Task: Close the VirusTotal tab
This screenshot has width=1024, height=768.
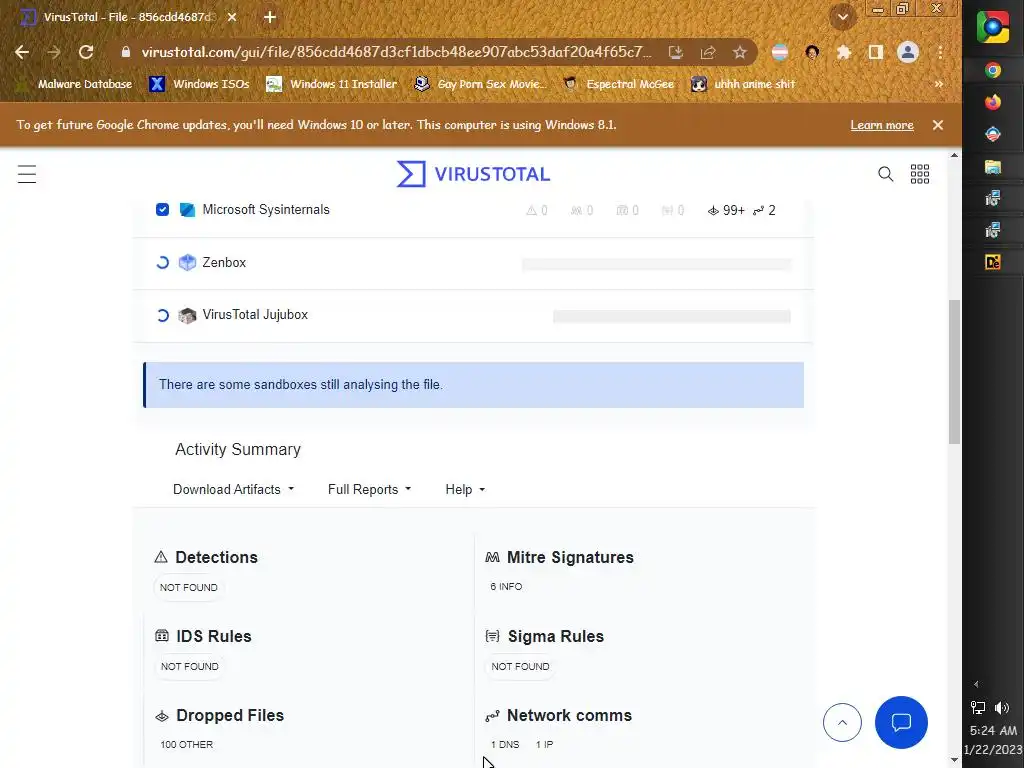Action: tap(232, 17)
